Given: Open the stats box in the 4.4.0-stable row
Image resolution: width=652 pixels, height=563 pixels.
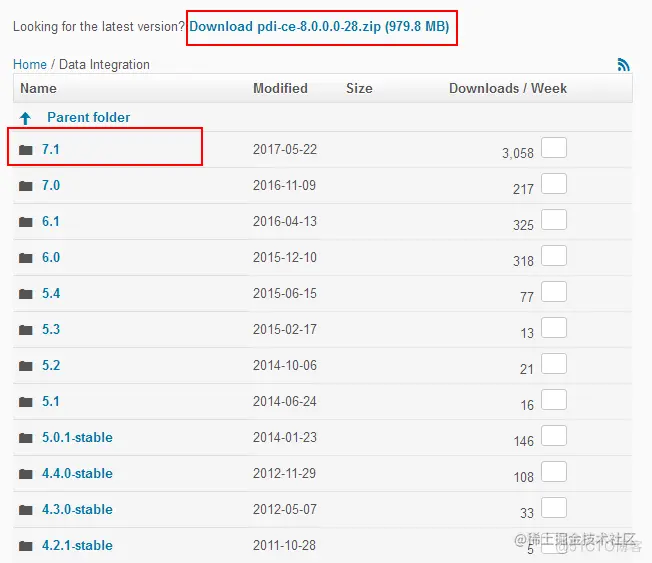Looking at the screenshot, I should 554,472.
